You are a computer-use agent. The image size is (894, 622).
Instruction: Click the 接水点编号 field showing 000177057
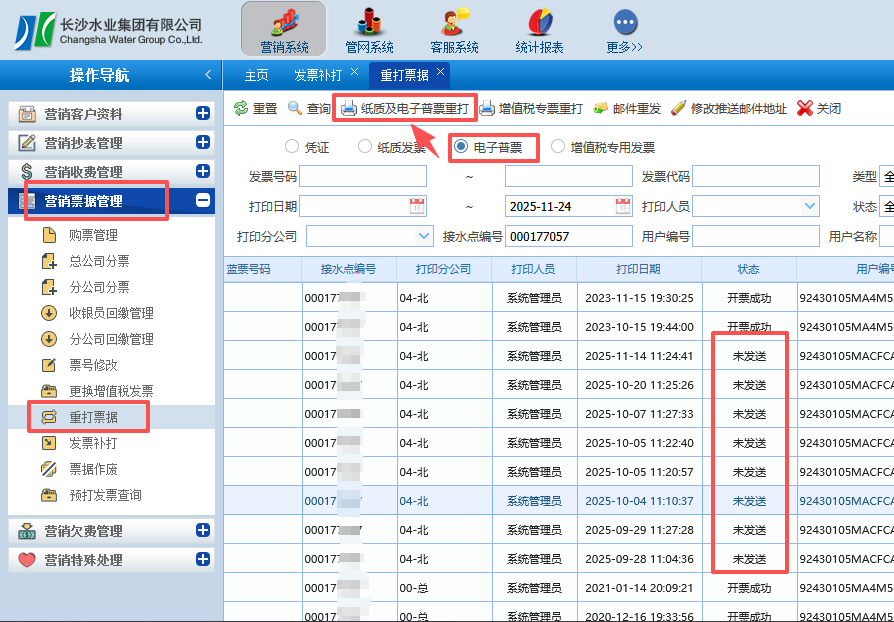(569, 236)
